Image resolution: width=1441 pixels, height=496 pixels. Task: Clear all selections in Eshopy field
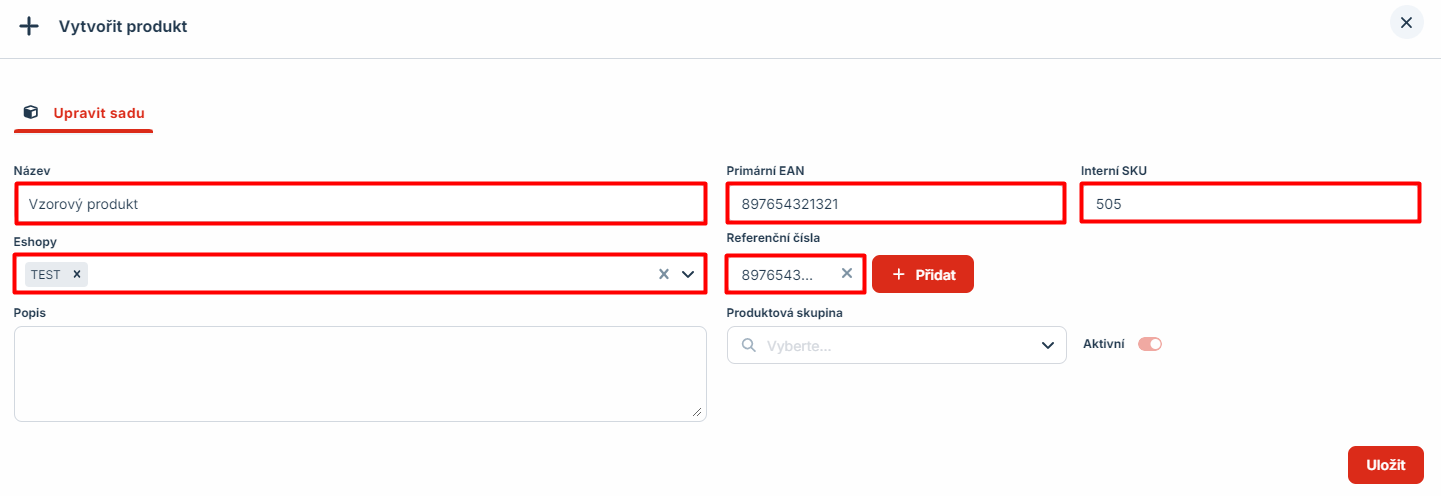coord(663,274)
